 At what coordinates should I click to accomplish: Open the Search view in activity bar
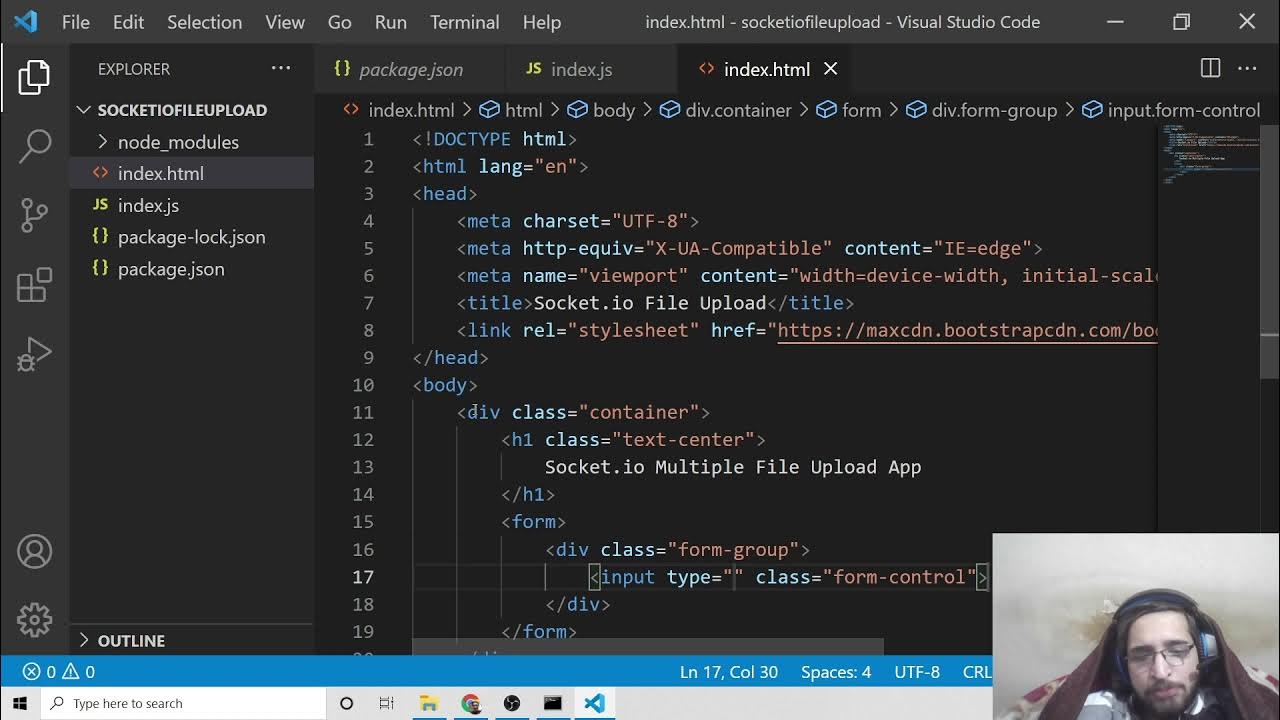pyautogui.click(x=34, y=146)
